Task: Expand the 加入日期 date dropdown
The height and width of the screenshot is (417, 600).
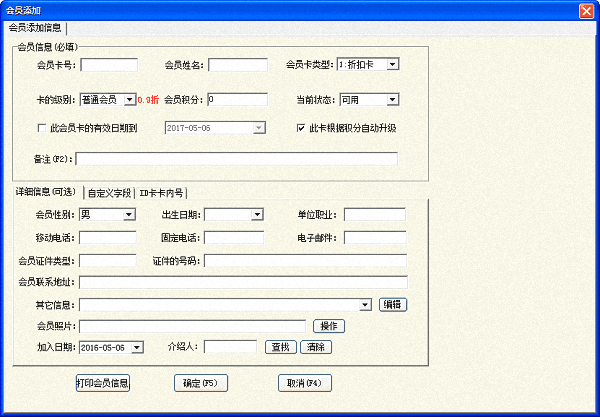Action: coord(137,347)
